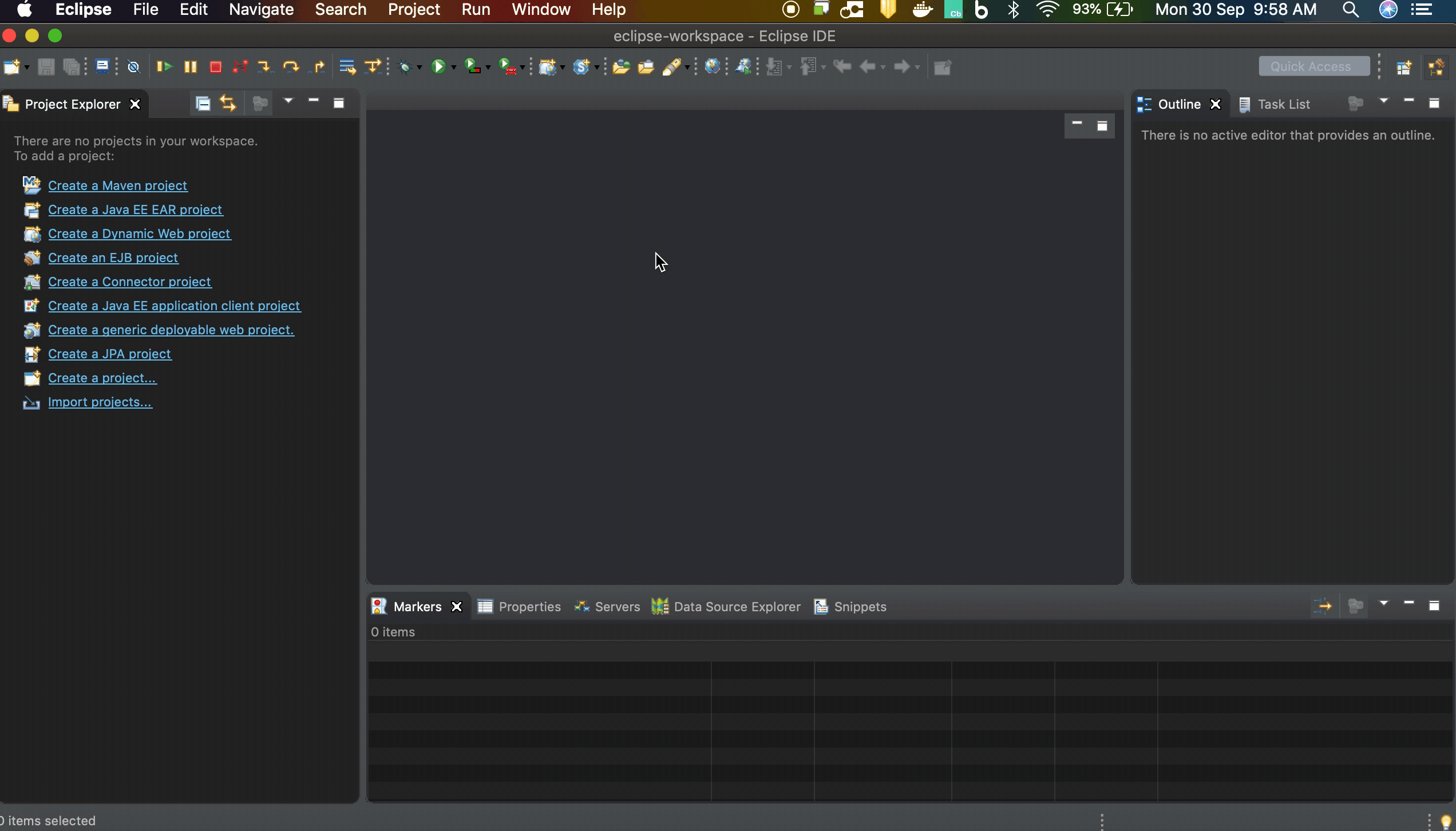Toggle Link with Editor in Project Explorer
Screen dimensions: 1456x831
227,103
